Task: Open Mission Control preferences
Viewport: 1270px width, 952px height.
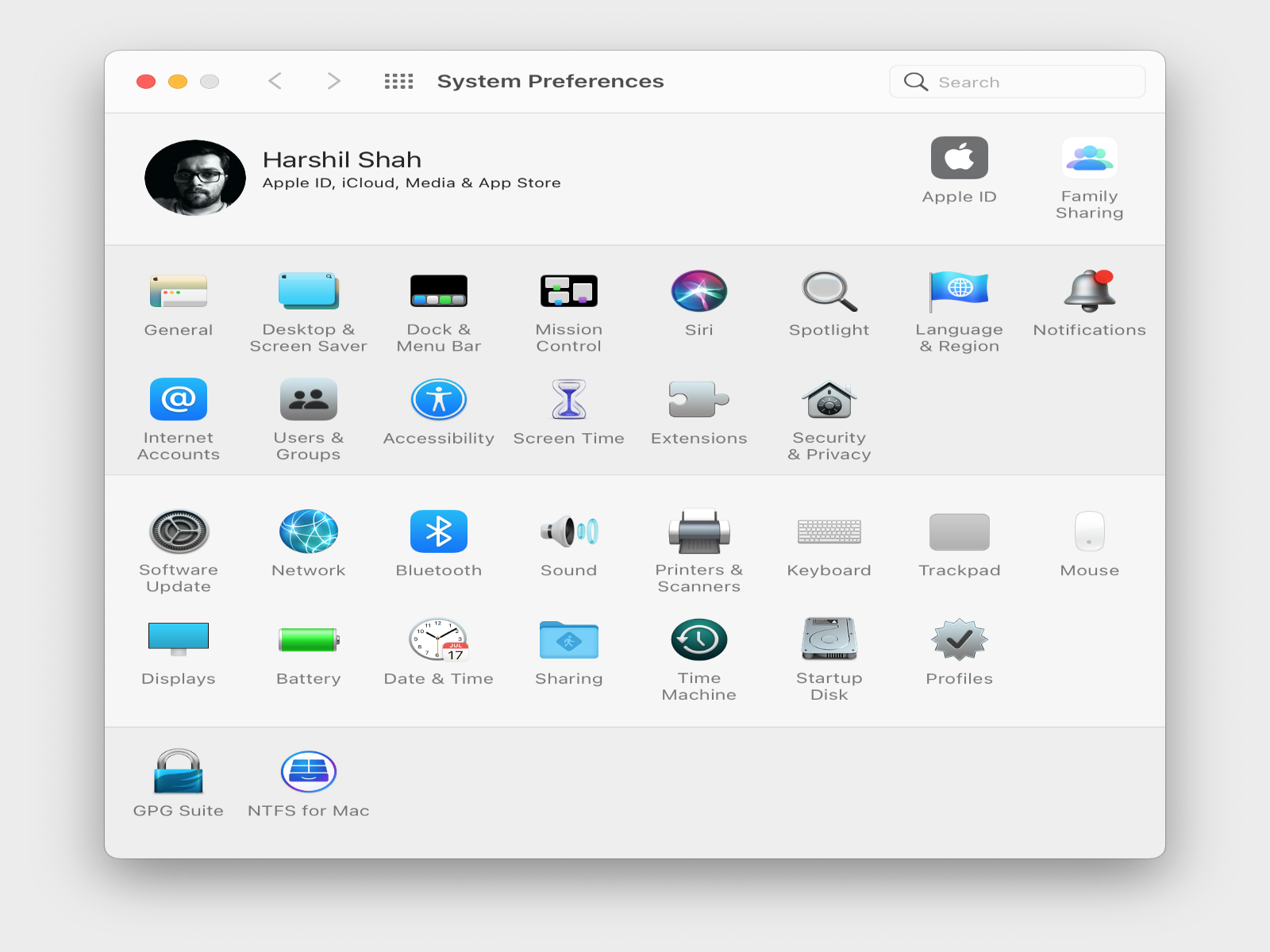Action: pyautogui.click(x=568, y=291)
